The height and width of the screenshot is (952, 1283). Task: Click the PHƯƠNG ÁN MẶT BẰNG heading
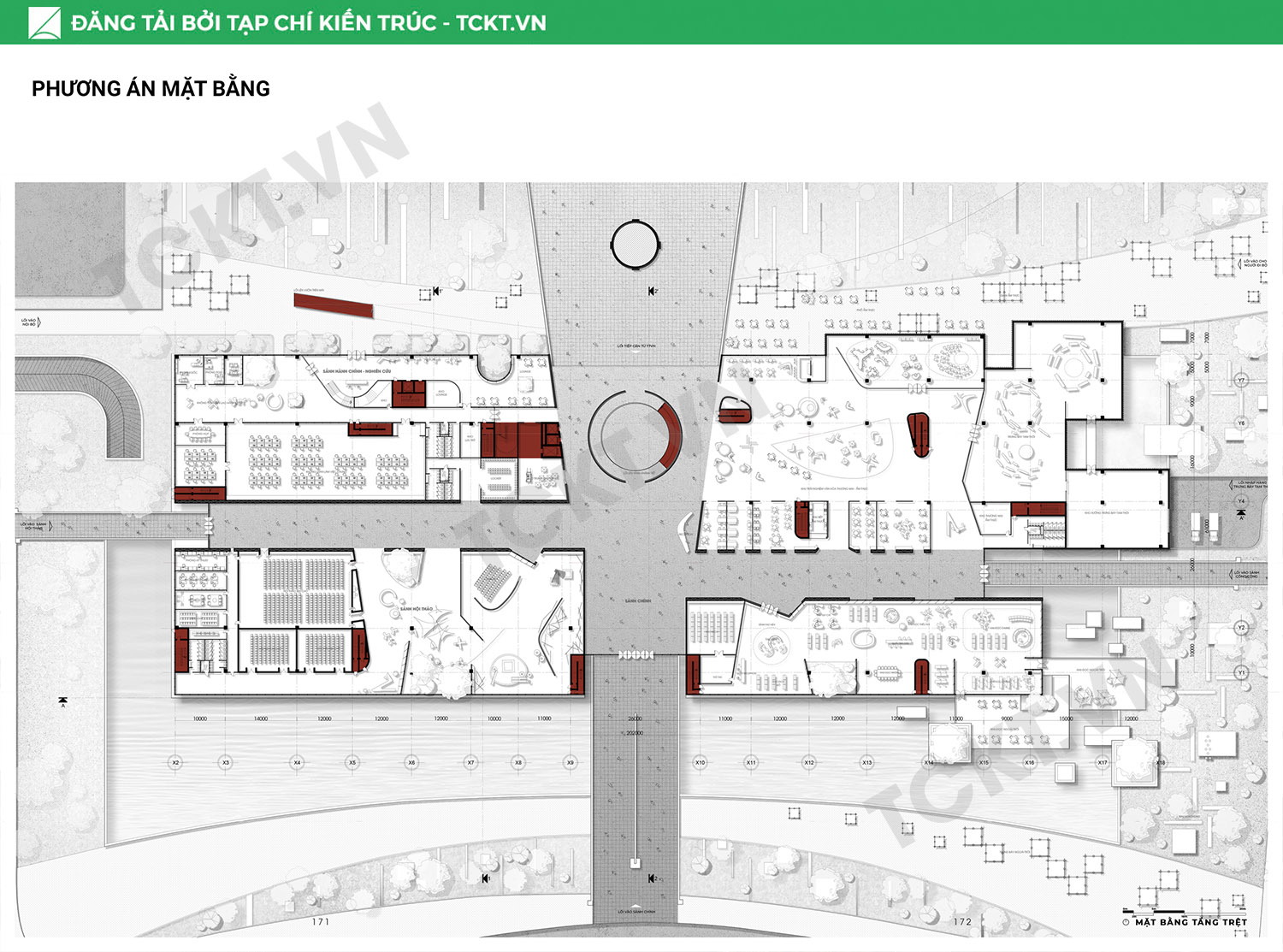pos(151,88)
